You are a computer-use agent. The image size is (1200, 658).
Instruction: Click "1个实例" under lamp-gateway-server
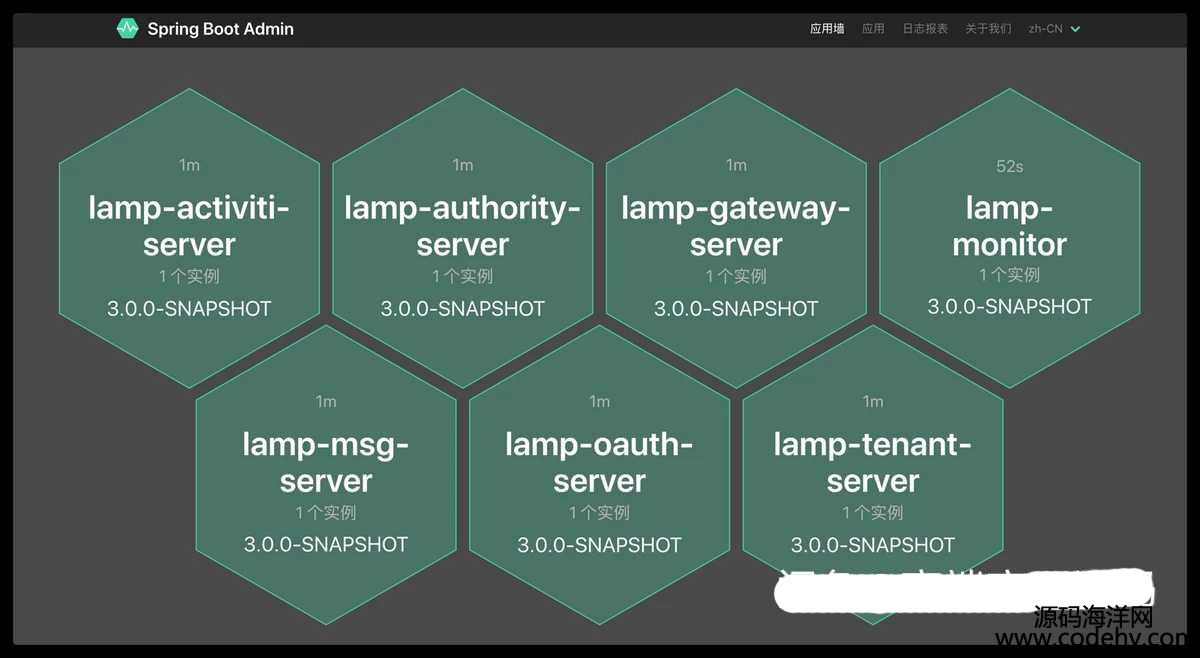point(736,276)
